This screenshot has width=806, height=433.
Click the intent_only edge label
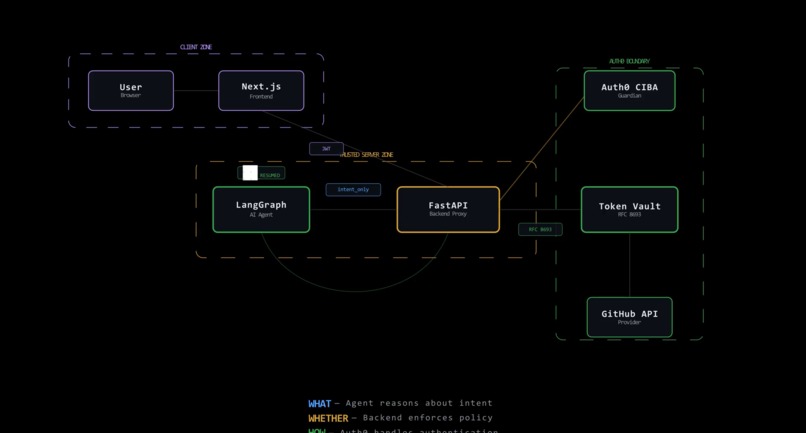click(353, 190)
